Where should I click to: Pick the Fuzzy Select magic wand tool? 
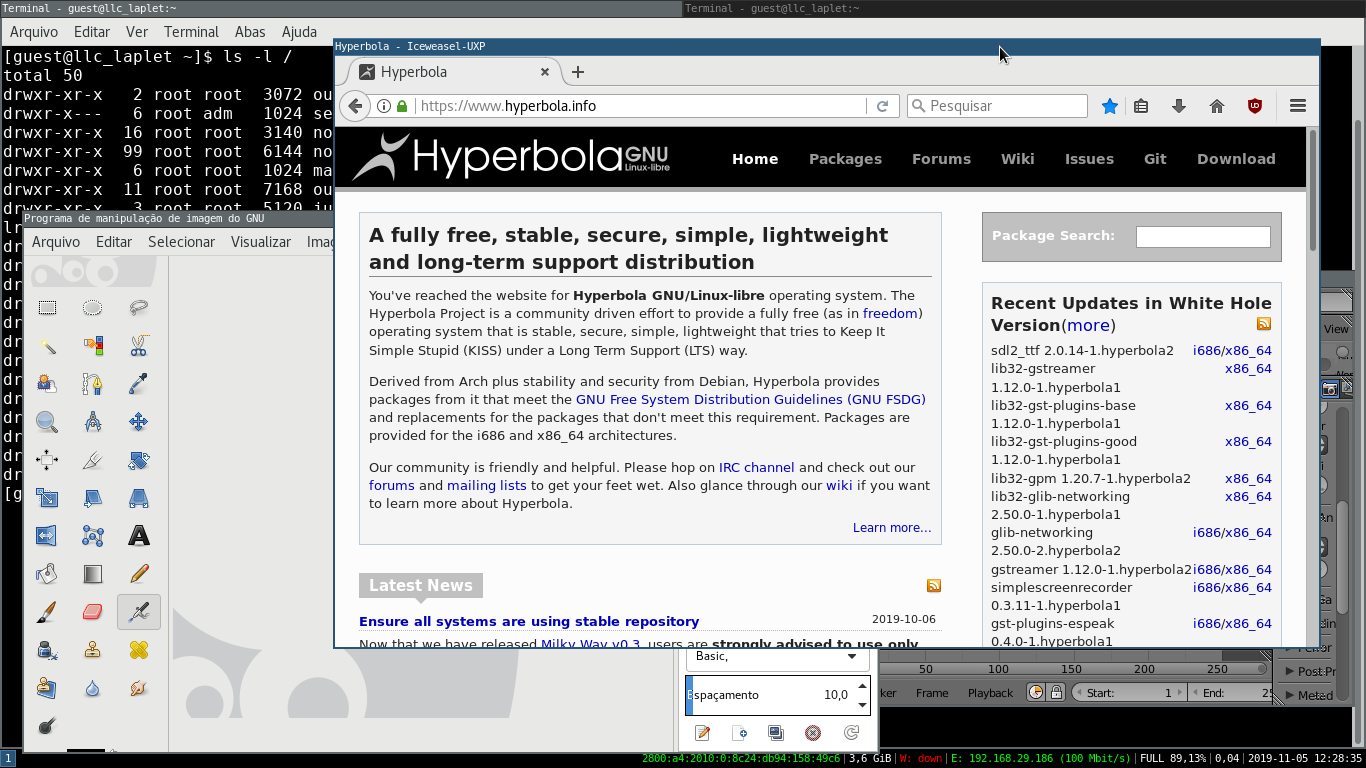(47, 346)
